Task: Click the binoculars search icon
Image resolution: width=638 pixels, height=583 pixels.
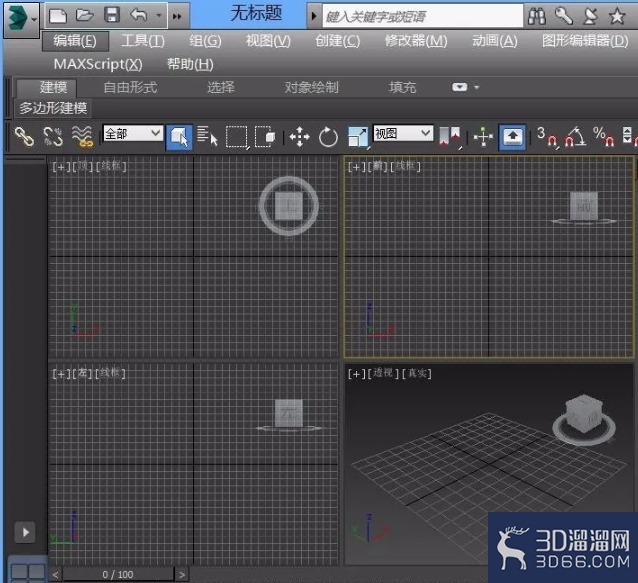Action: click(536, 16)
